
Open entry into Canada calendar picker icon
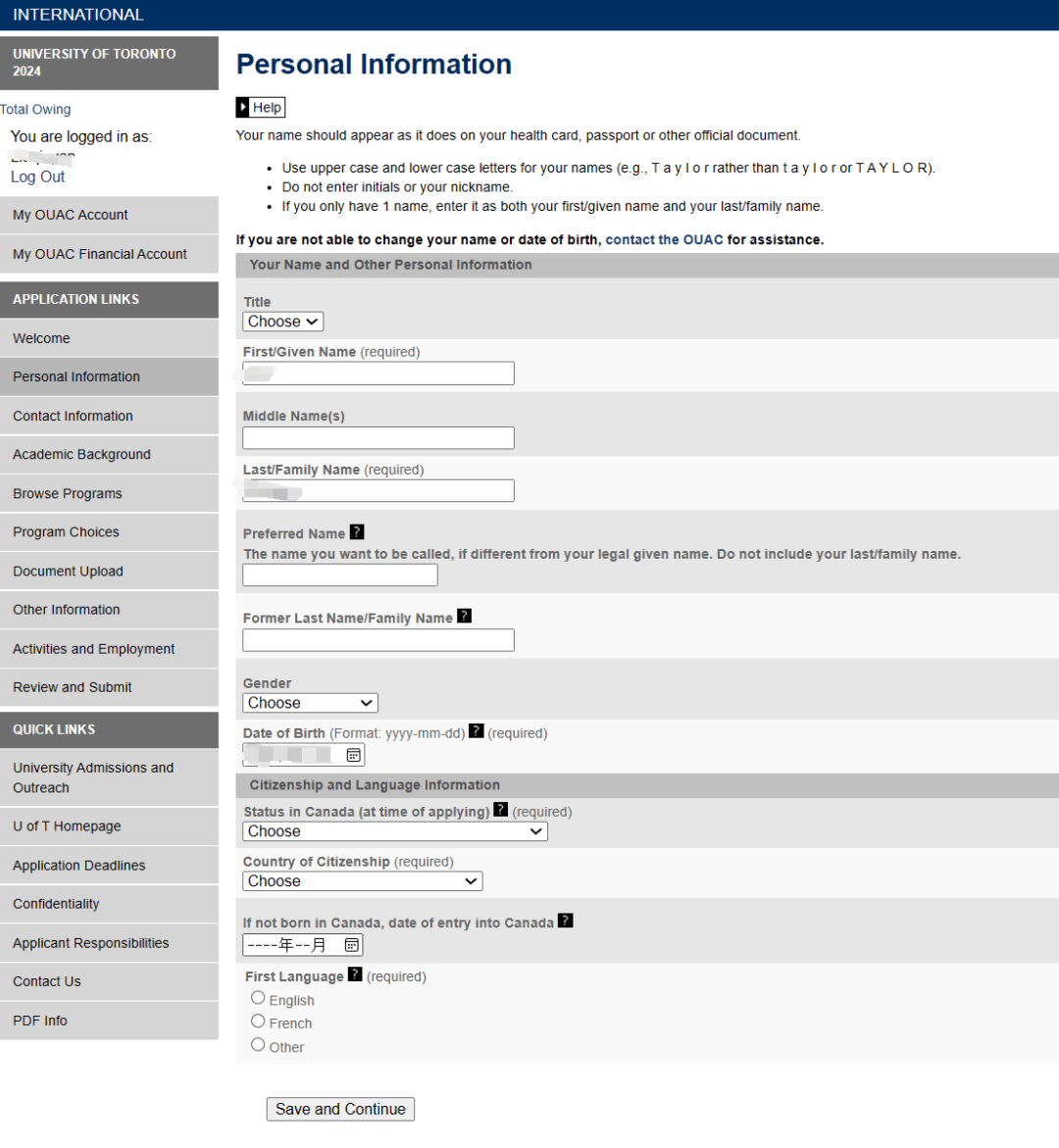(x=352, y=945)
